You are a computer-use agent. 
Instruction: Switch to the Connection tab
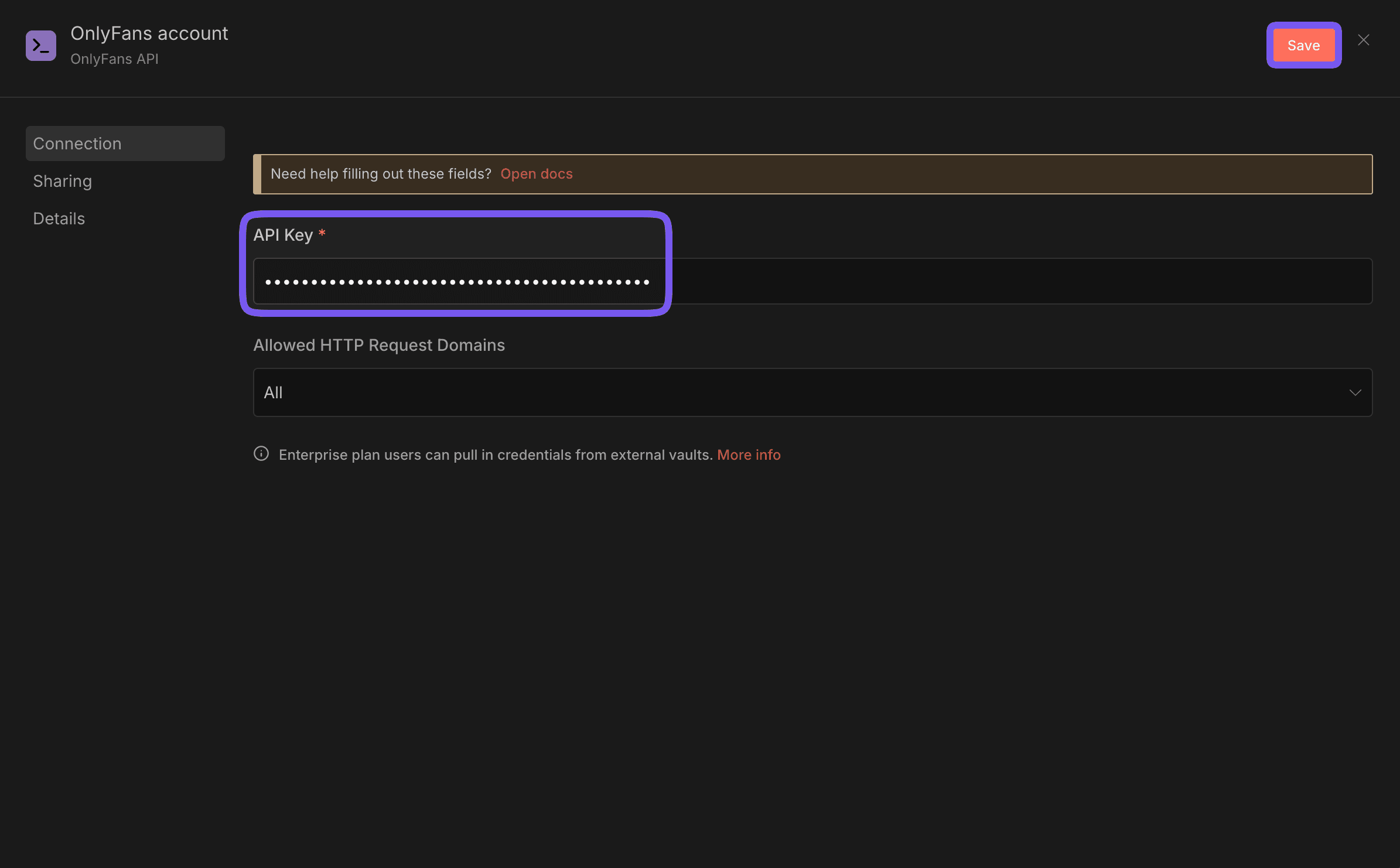click(x=125, y=143)
